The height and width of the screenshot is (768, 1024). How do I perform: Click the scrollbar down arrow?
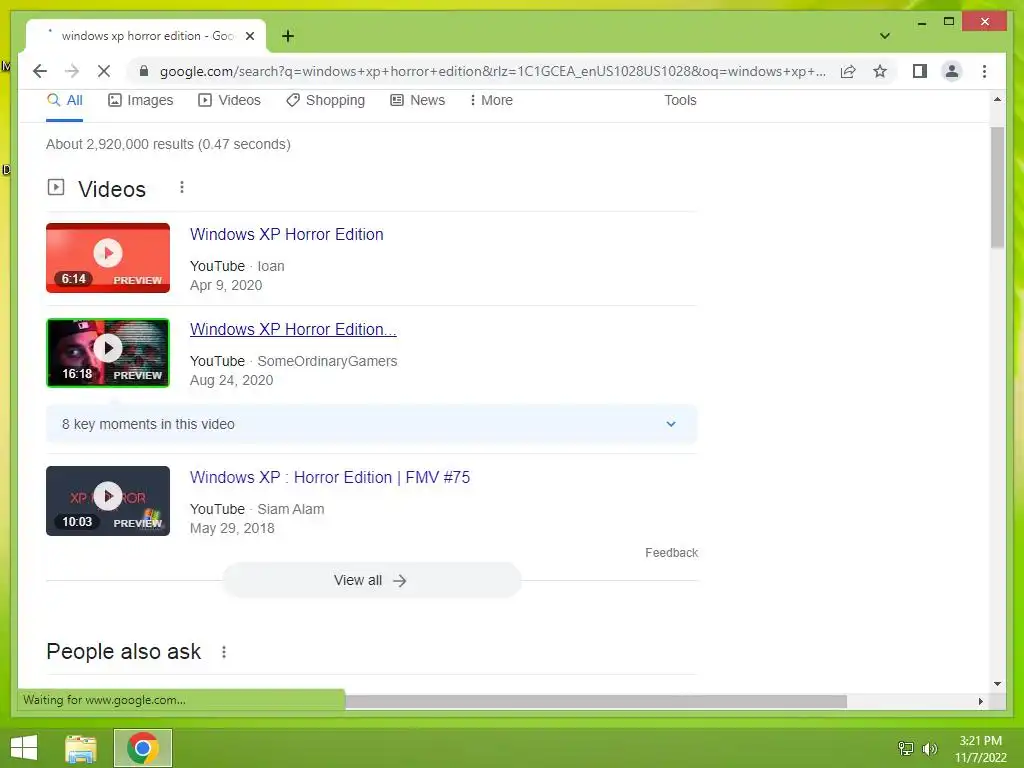pos(997,684)
